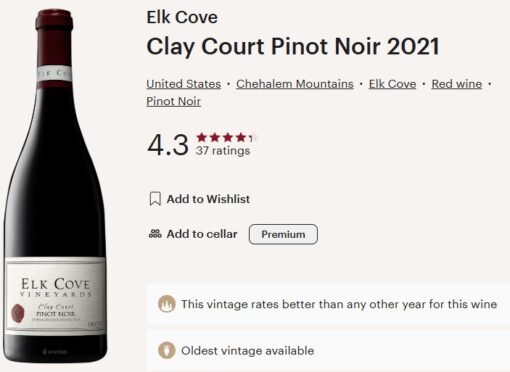Click the 37 ratings count

pyautogui.click(x=223, y=151)
